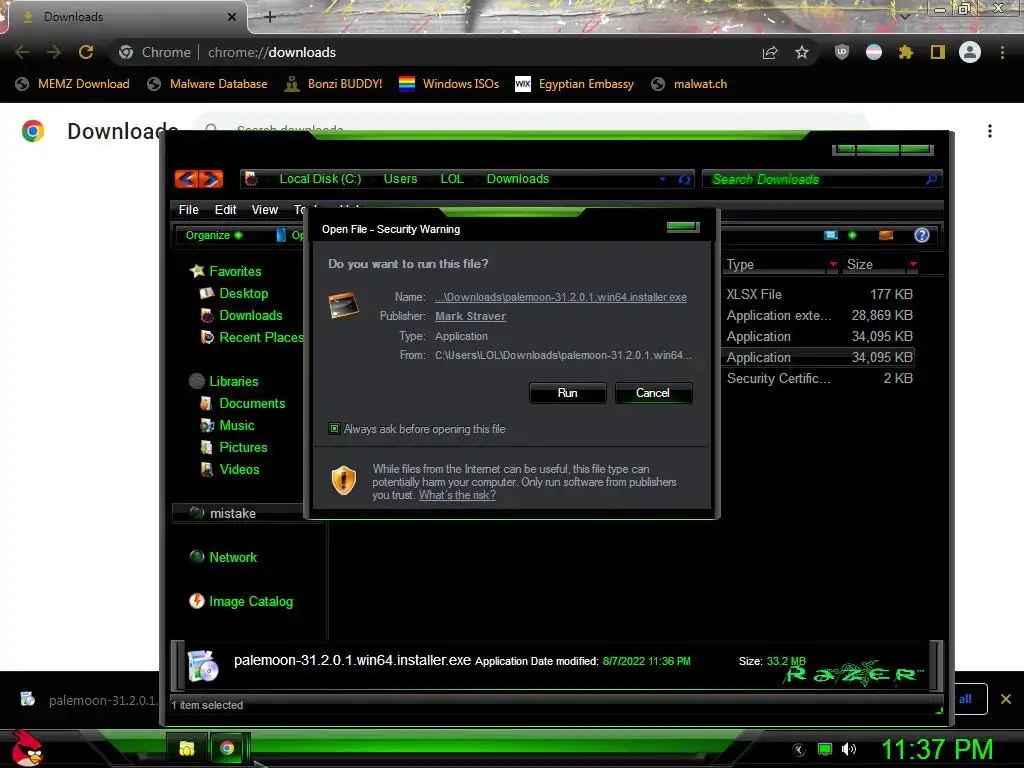
Task: Click the Explorer search magnifier icon
Action: pos(931,179)
